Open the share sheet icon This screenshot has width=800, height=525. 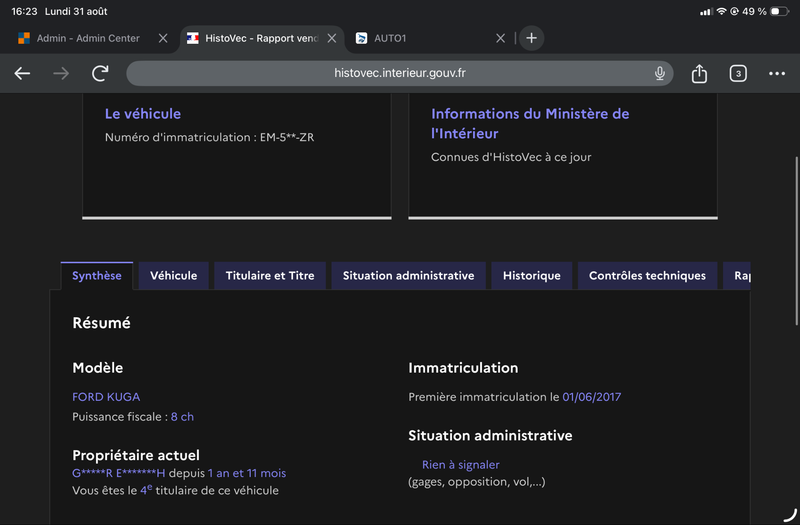pyautogui.click(x=699, y=73)
